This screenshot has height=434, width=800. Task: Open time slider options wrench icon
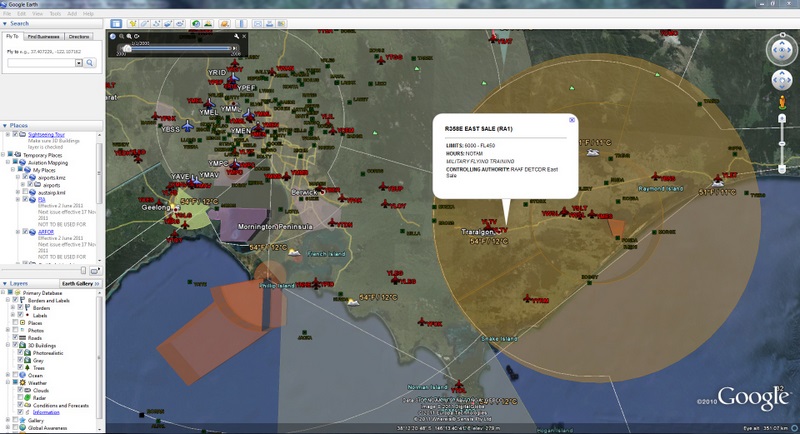pos(237,36)
